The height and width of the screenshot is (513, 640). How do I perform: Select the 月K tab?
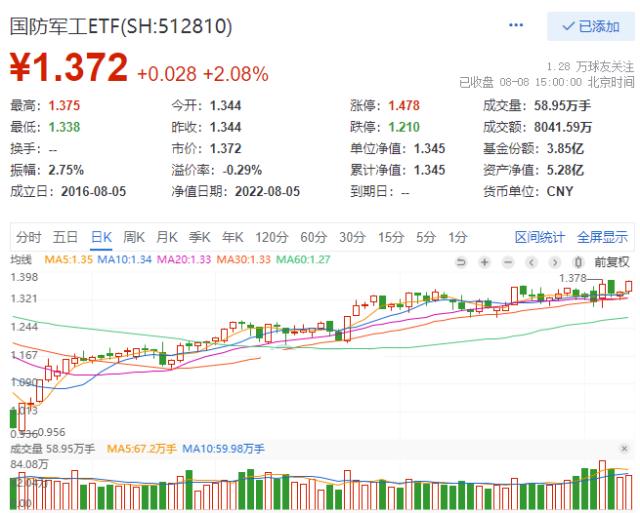coord(167,237)
